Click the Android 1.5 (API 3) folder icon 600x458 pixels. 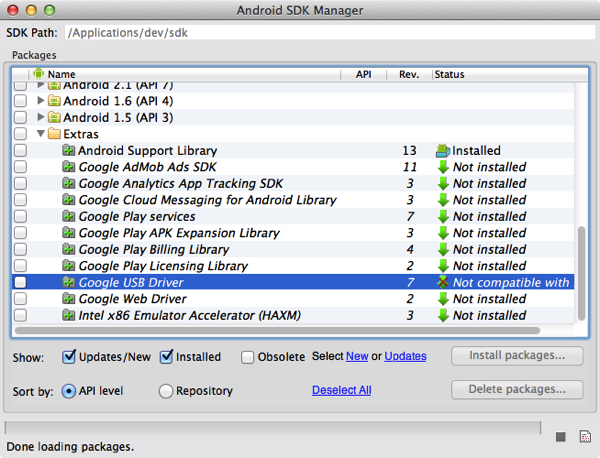coord(54,117)
